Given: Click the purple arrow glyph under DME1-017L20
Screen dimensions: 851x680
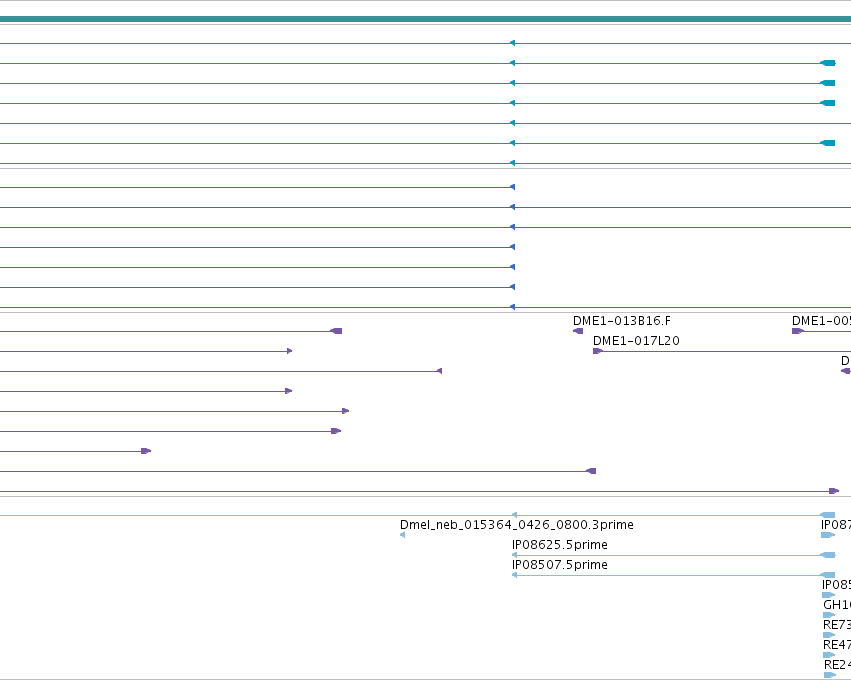Looking at the screenshot, I should coord(598,351).
